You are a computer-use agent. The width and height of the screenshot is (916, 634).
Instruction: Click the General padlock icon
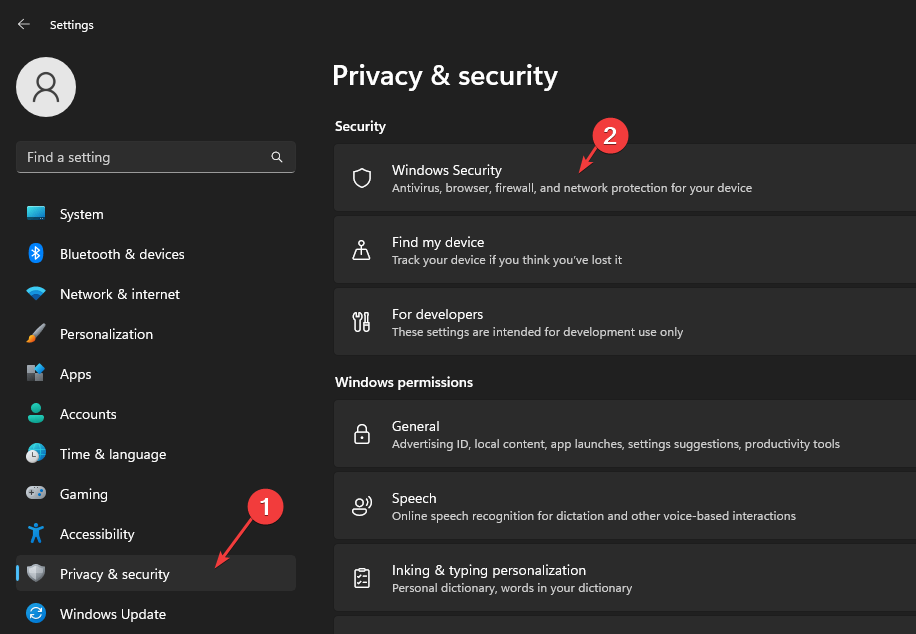pyautogui.click(x=362, y=434)
